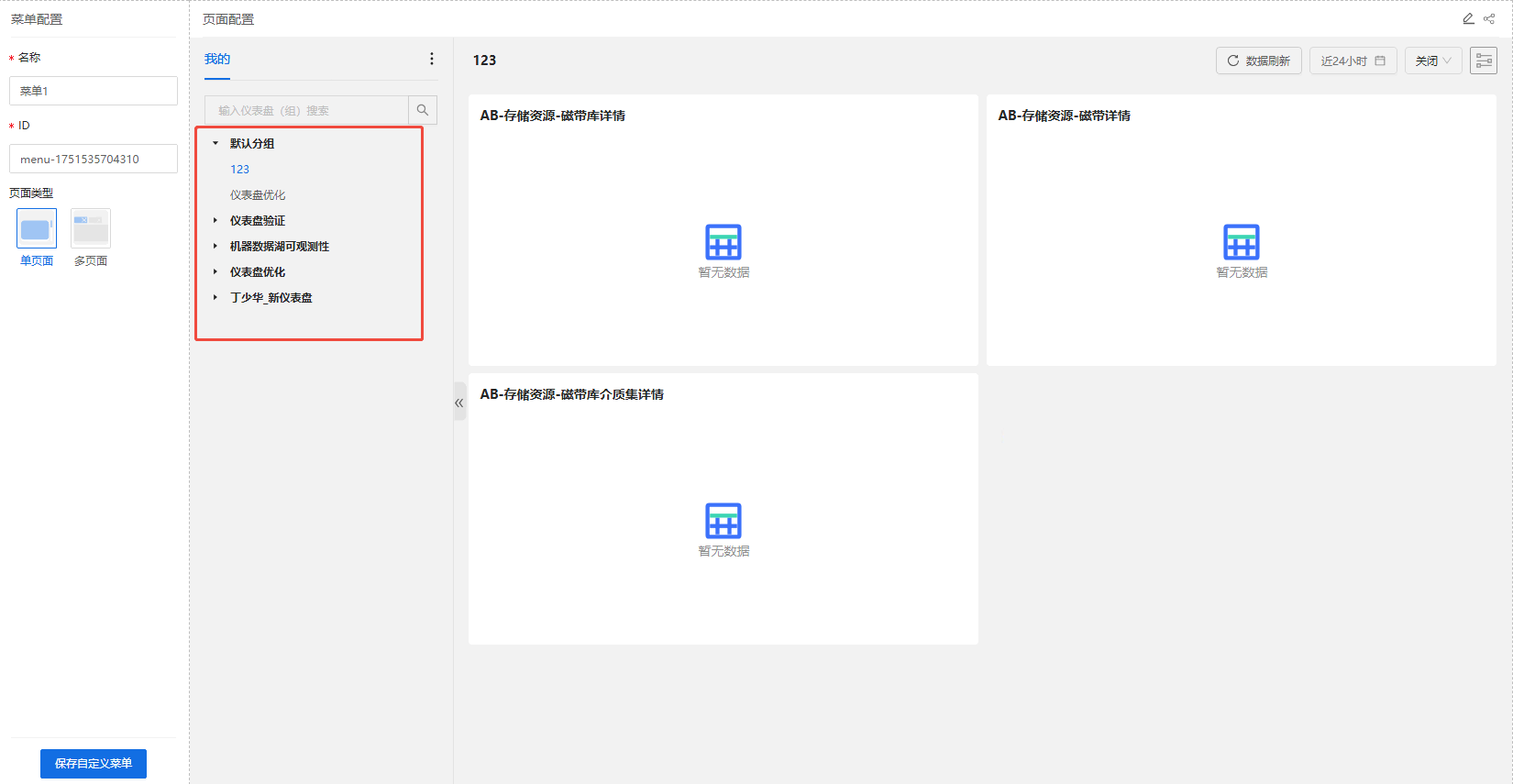
Task: Switch to the 我的 tab
Action: tap(217, 59)
